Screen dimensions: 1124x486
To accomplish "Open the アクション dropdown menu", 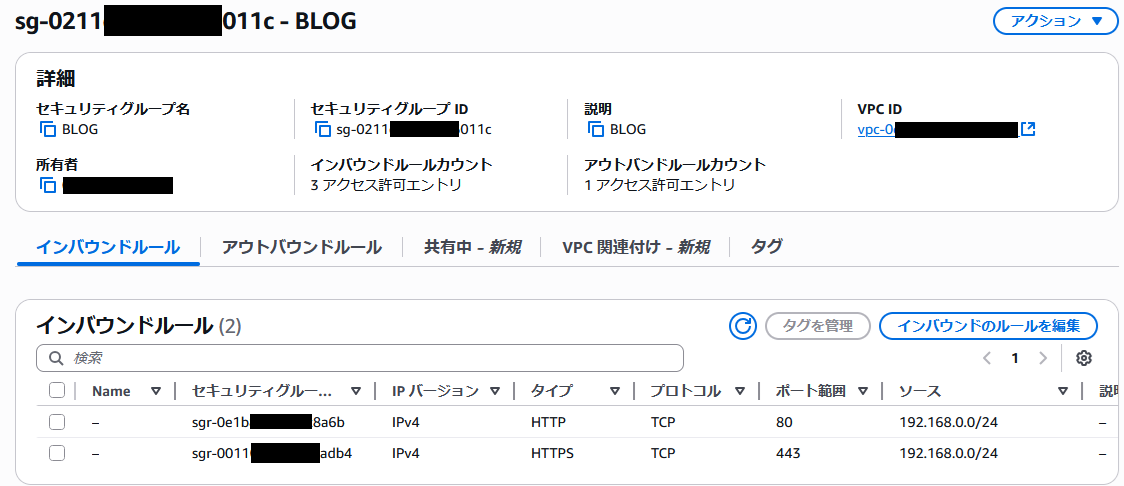I will (x=1054, y=21).
